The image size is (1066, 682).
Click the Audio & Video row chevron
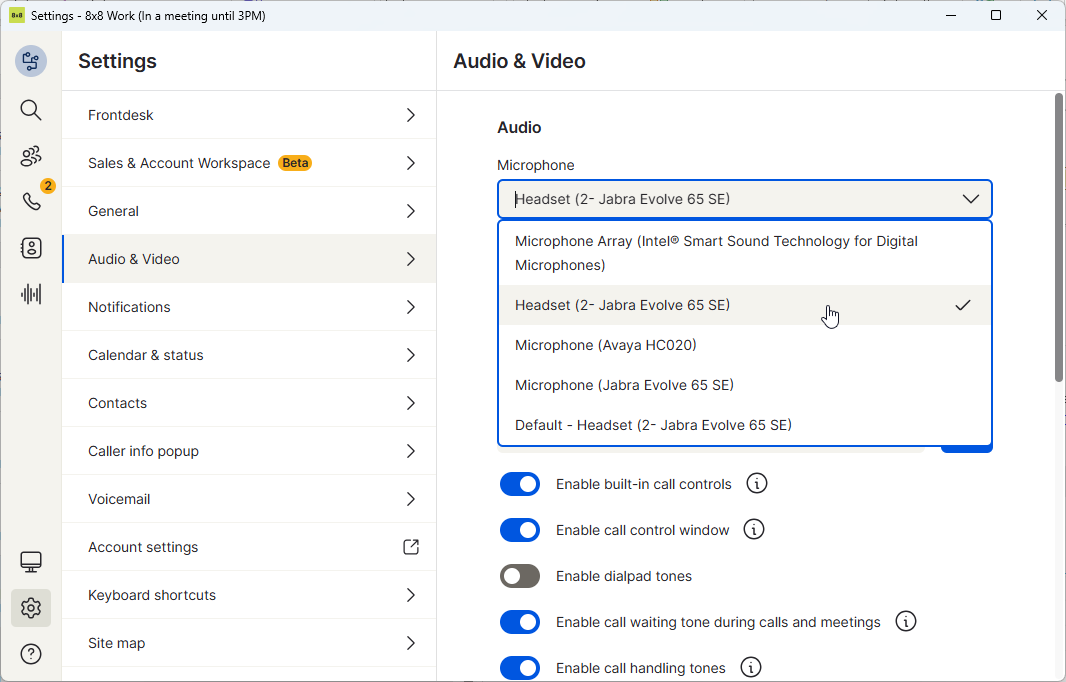(411, 259)
